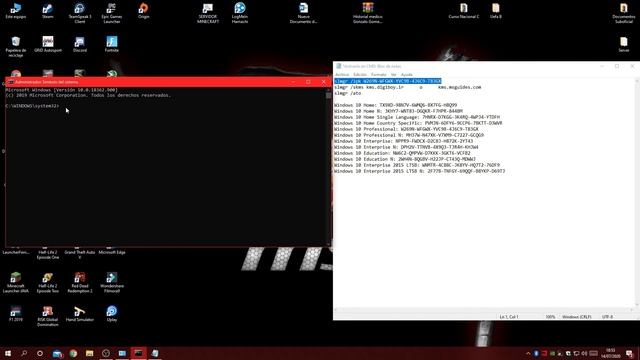
Task: Open the notification center icon
Action: 629,353
